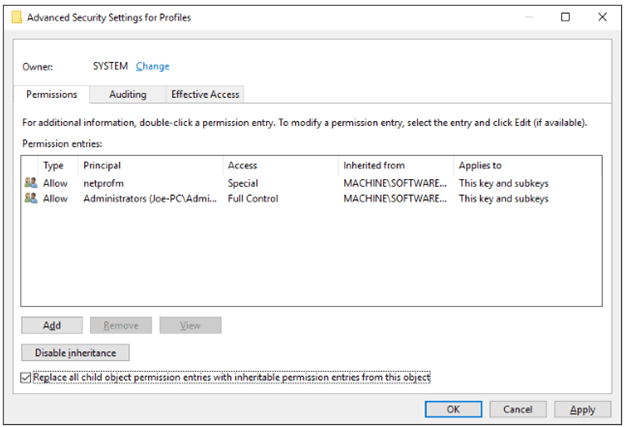Viewport: 624px width, 427px height.
Task: Click Disable inheritance button
Action: 75,353
